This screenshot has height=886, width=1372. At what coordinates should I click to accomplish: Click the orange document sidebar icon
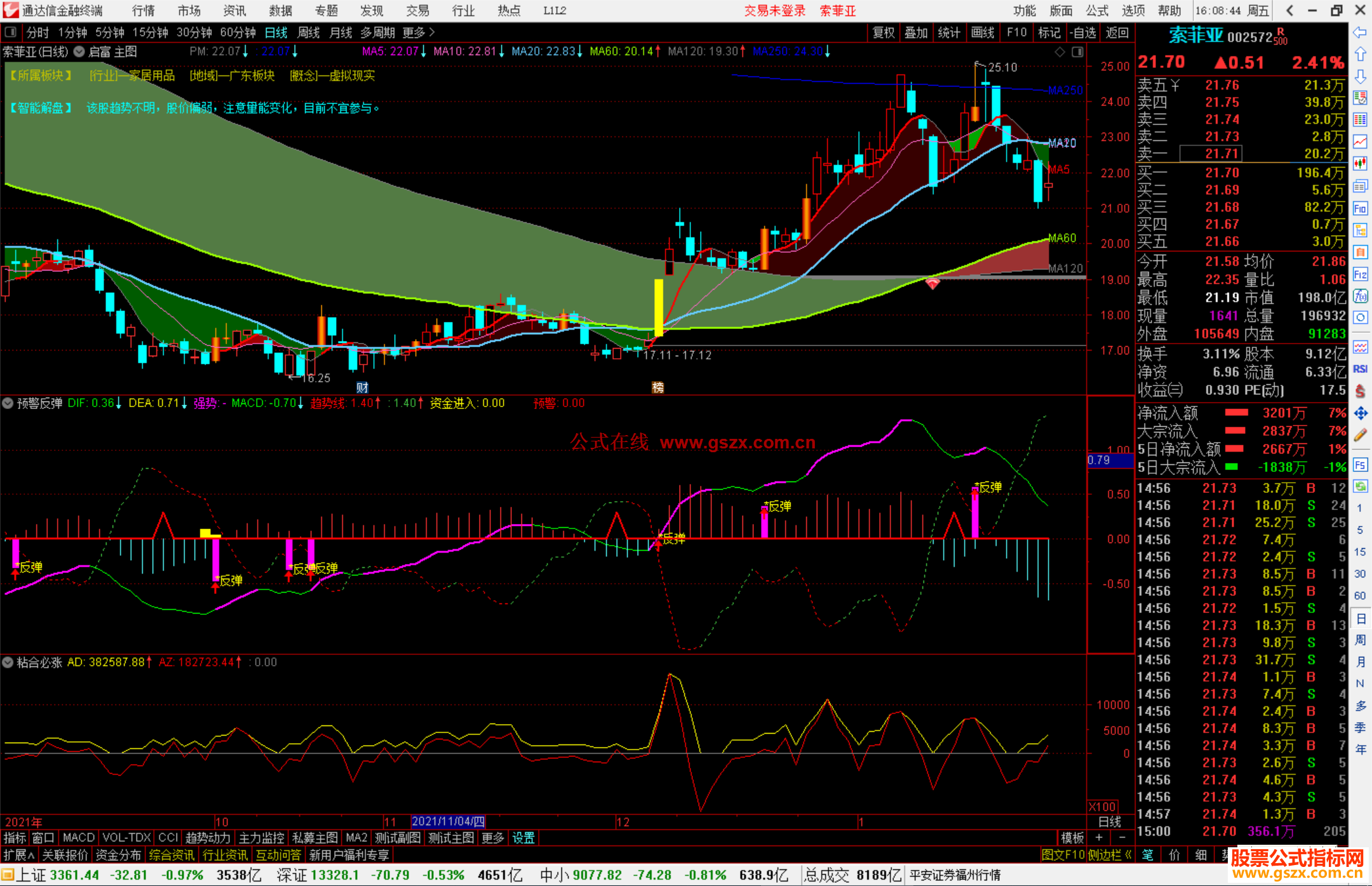pos(1360,252)
